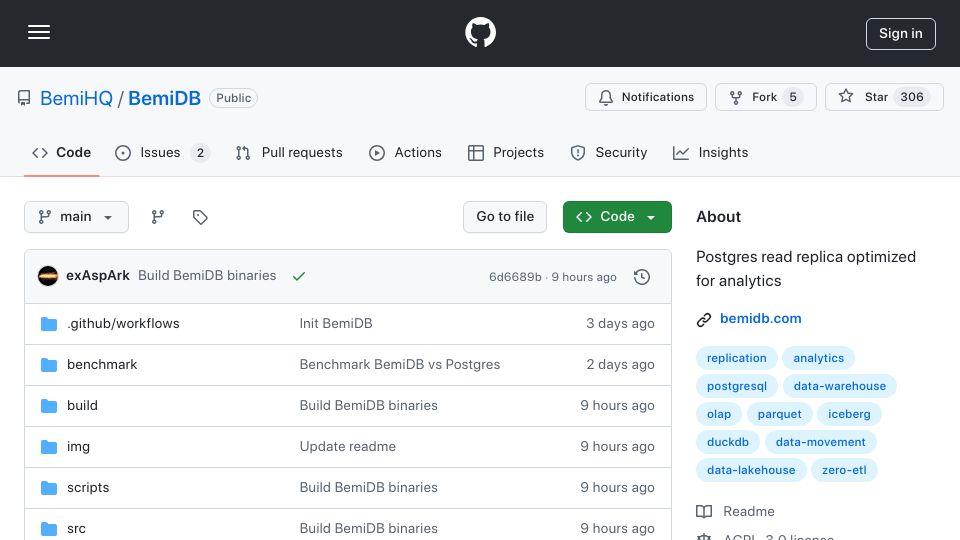Screen dimensions: 960x540
Task: Open the .github/workflows folder
Action: click(123, 323)
